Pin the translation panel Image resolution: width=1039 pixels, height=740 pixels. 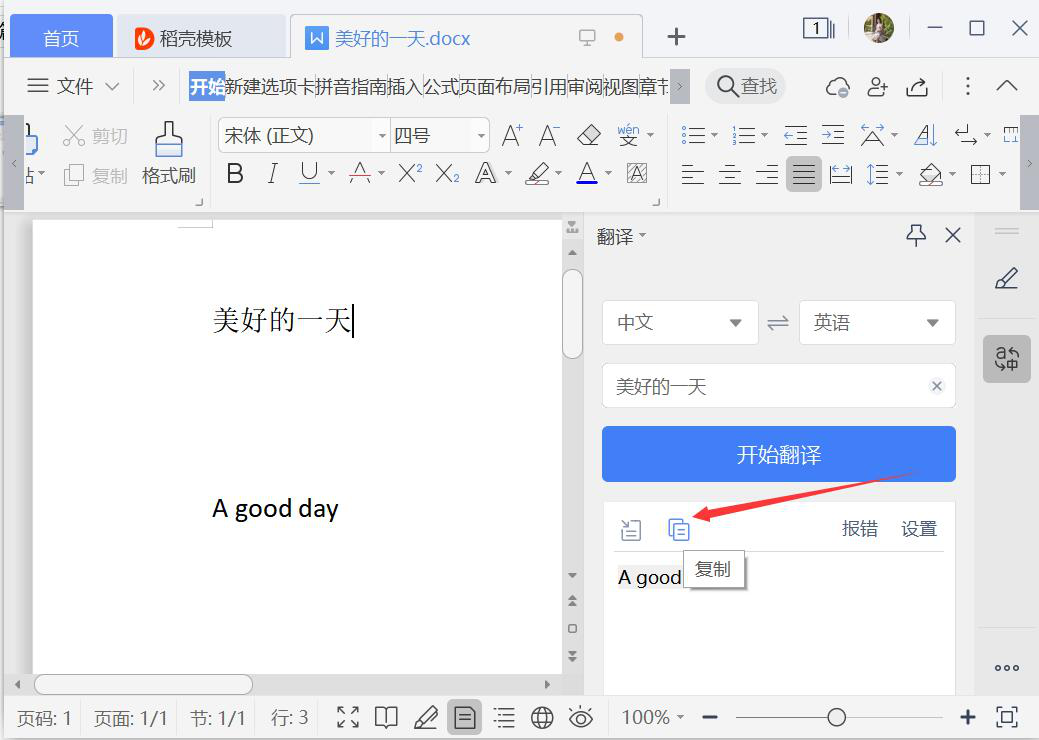(916, 235)
